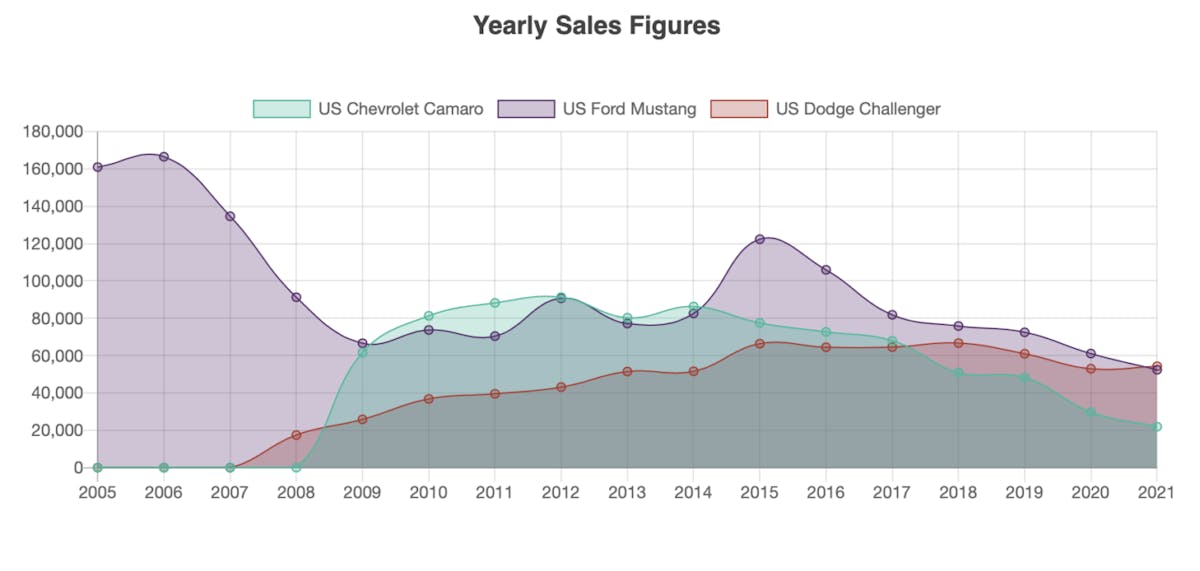Toggle the US Dodge Challenger legend label

point(858,109)
